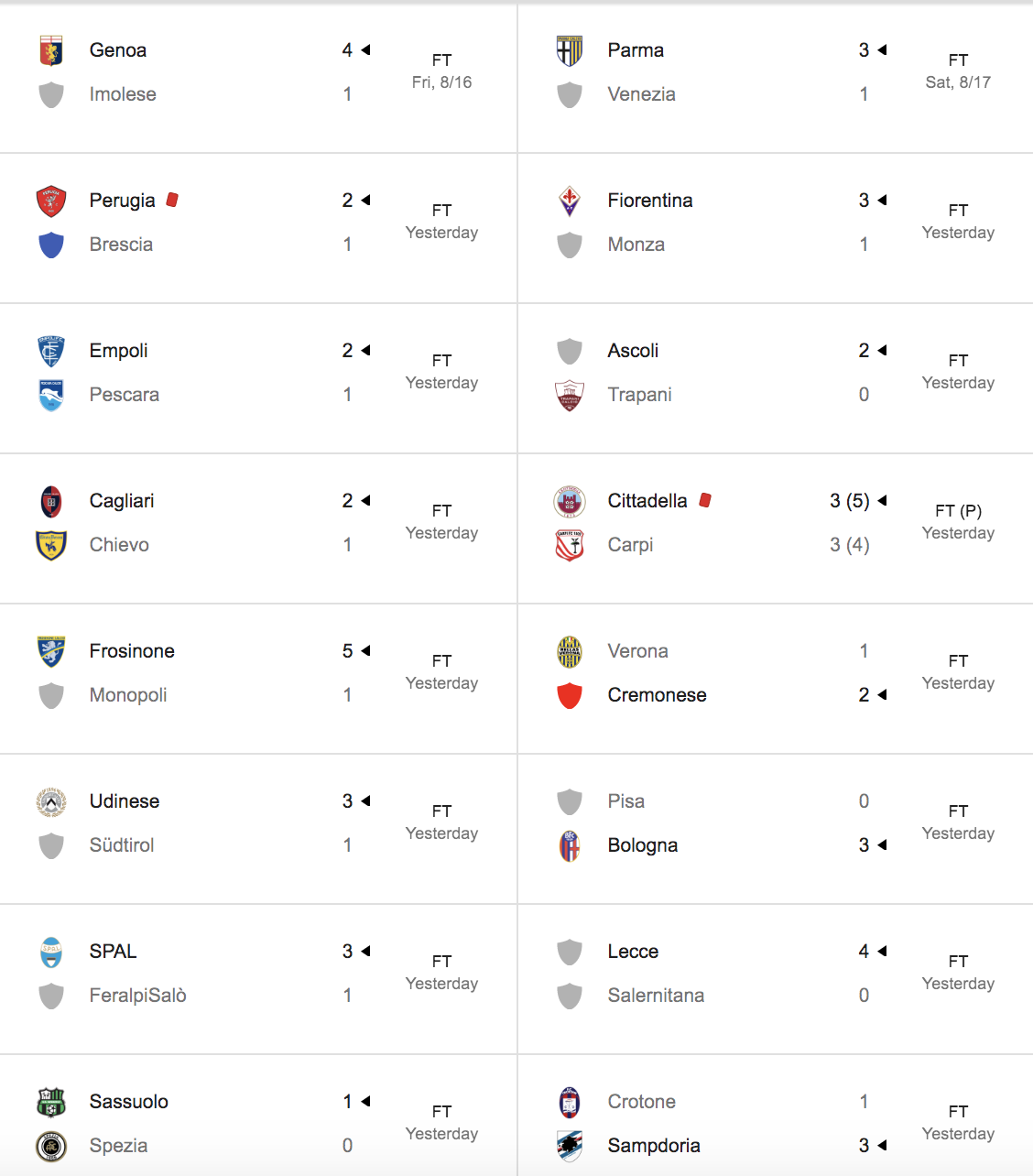Click the Lecce team name
The height and width of the screenshot is (1176, 1033).
[633, 952]
